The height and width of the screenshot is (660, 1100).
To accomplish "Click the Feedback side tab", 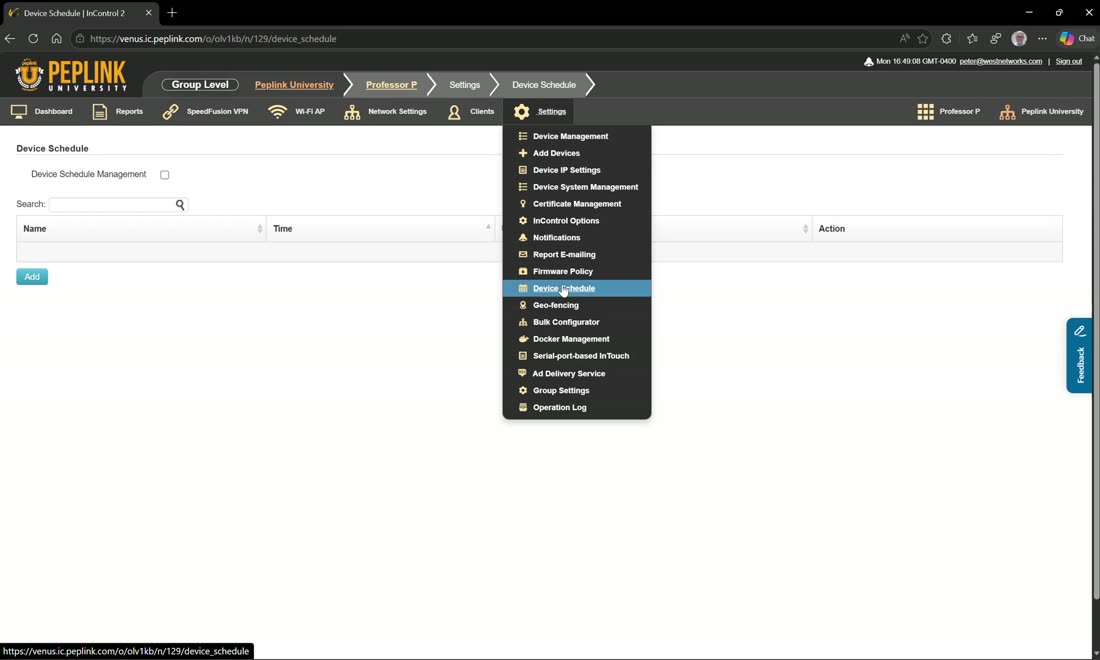I will tap(1080, 356).
